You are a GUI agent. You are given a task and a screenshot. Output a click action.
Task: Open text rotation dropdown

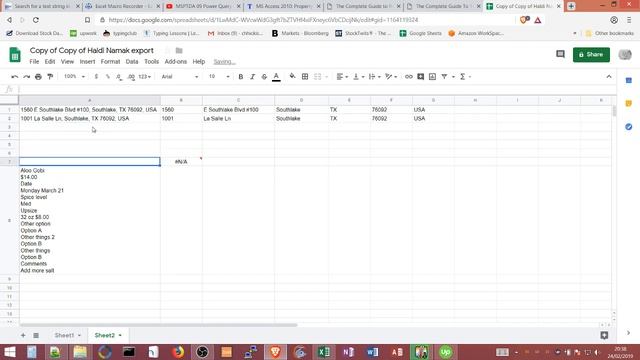(391, 77)
